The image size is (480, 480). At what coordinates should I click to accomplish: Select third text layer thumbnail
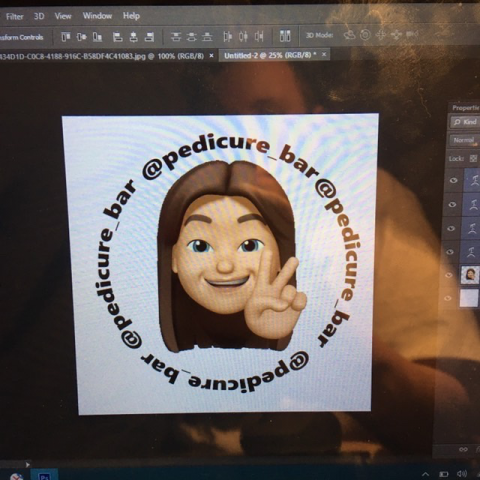(472, 229)
